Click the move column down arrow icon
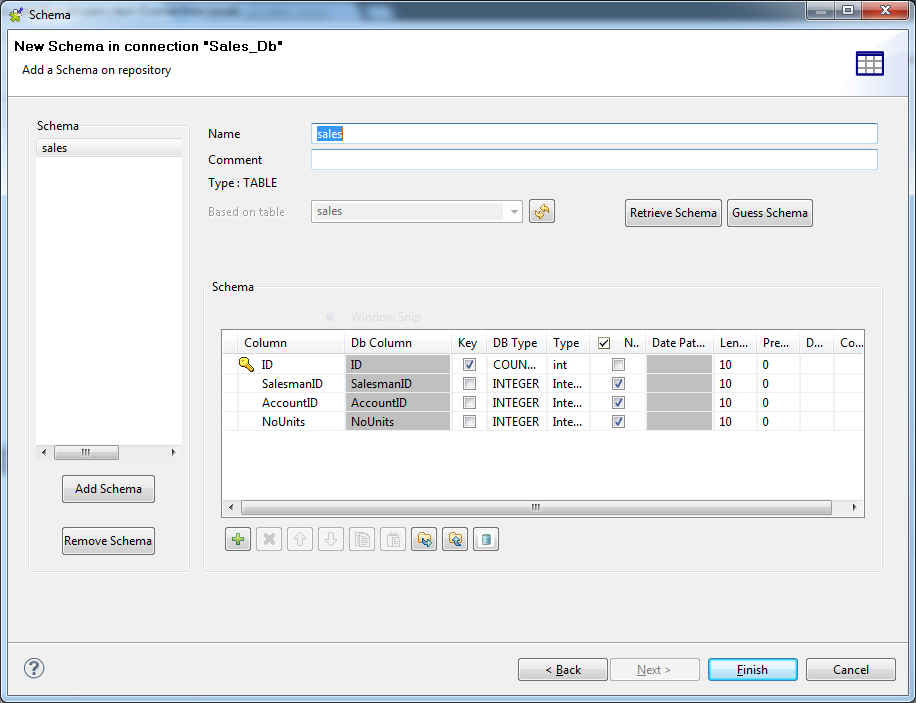The height and width of the screenshot is (703, 916). [331, 539]
